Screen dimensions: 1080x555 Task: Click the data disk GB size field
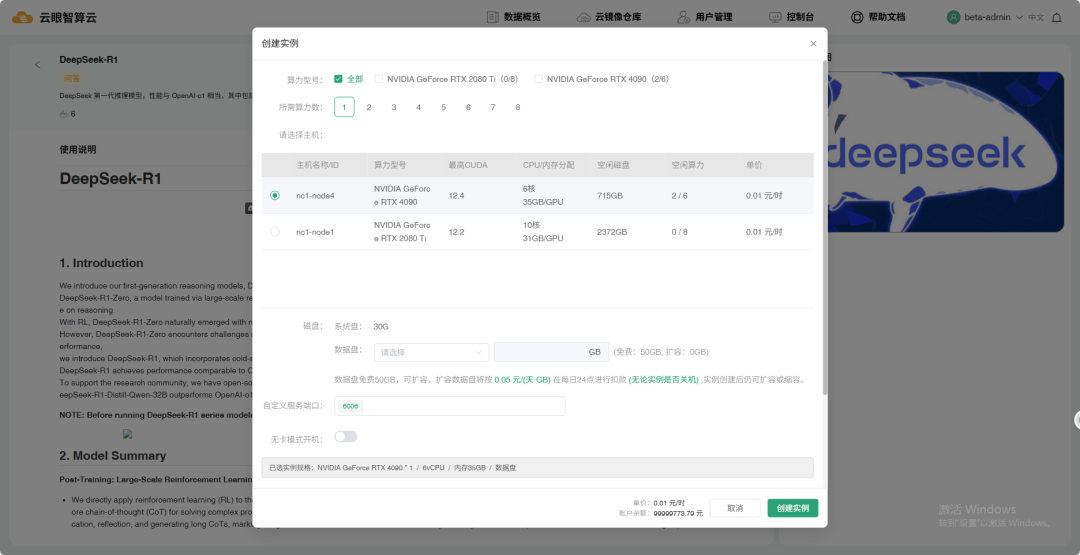pos(551,352)
